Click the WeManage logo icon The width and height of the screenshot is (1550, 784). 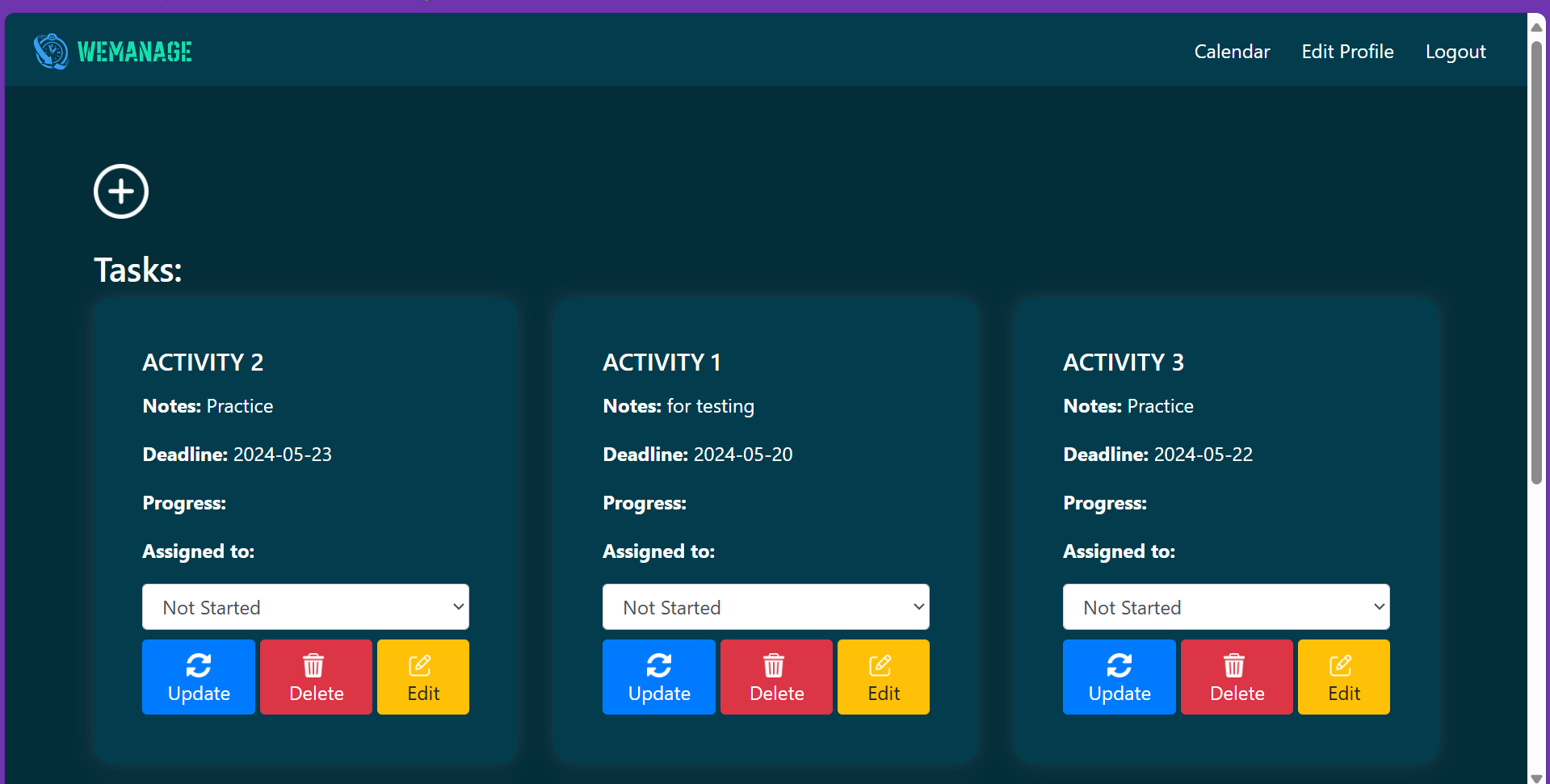(x=51, y=51)
